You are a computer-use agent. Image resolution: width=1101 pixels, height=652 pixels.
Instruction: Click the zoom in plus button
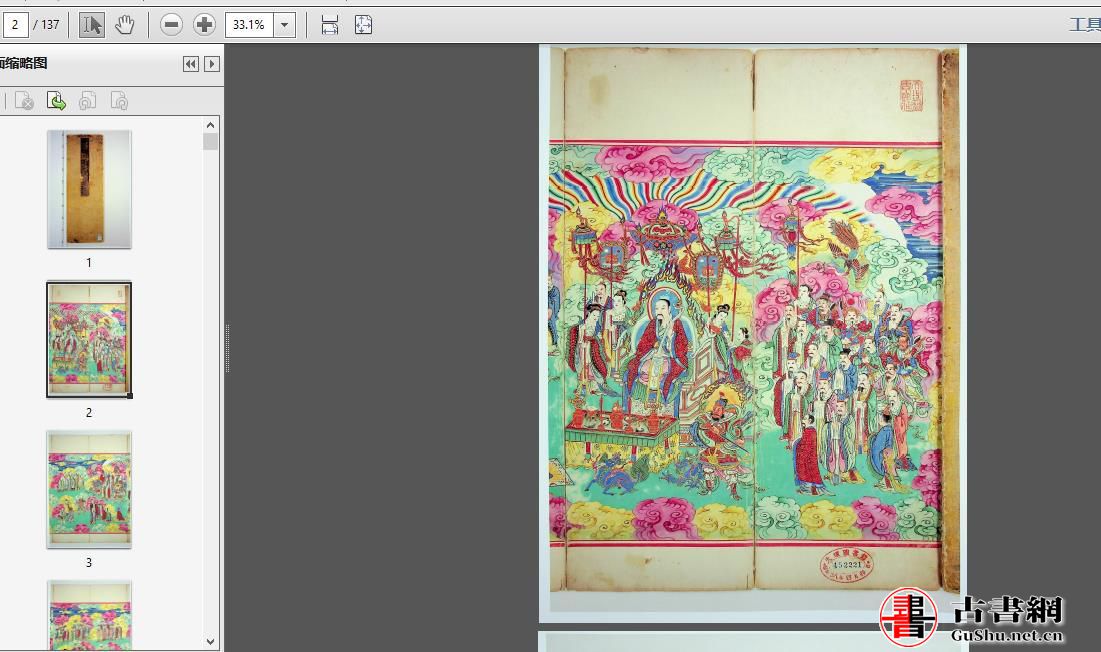click(204, 25)
